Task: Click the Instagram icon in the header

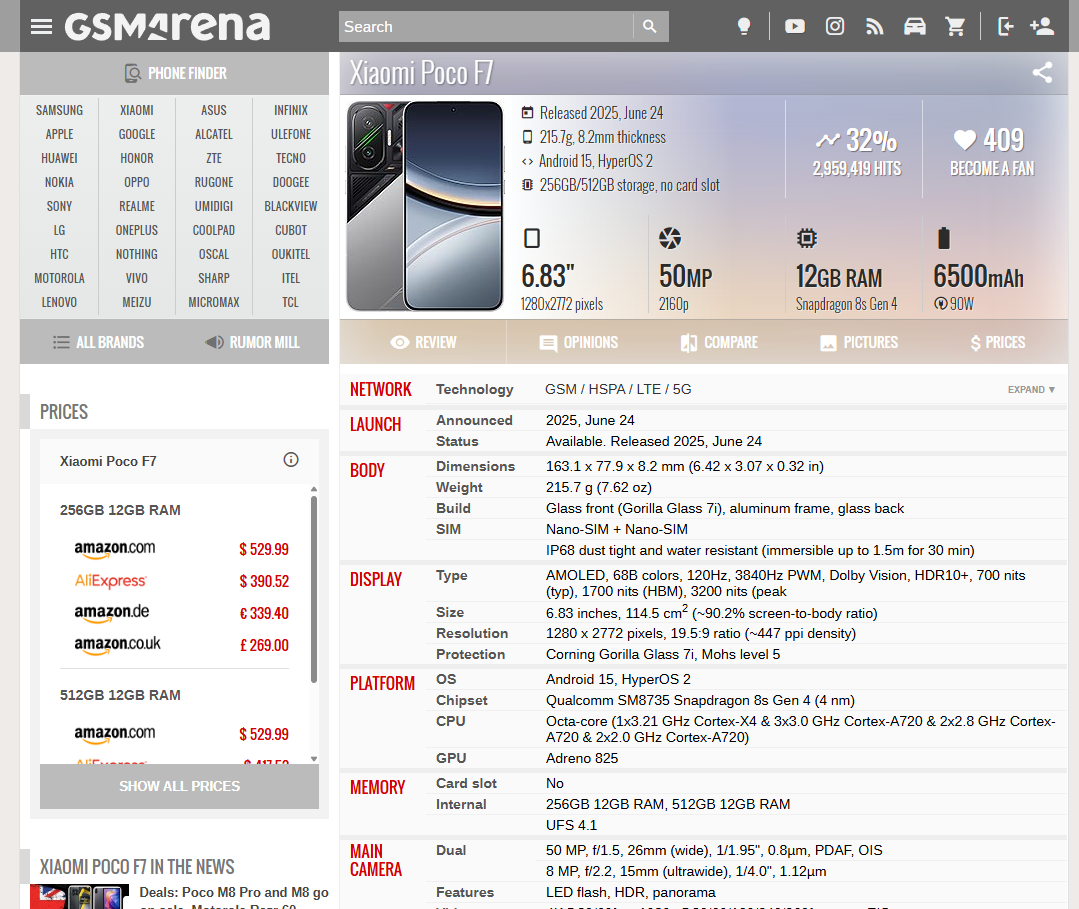Action: (x=834, y=26)
